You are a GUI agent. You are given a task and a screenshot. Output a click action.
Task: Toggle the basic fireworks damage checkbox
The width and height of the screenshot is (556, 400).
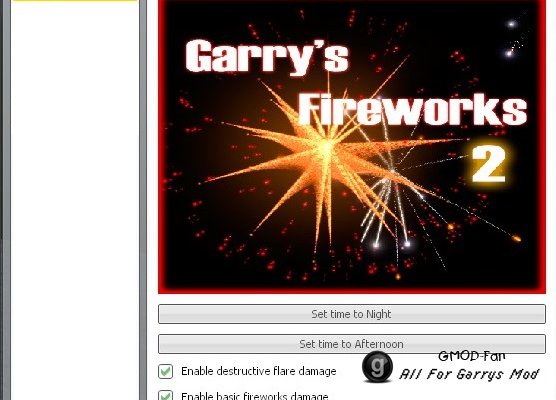166,395
